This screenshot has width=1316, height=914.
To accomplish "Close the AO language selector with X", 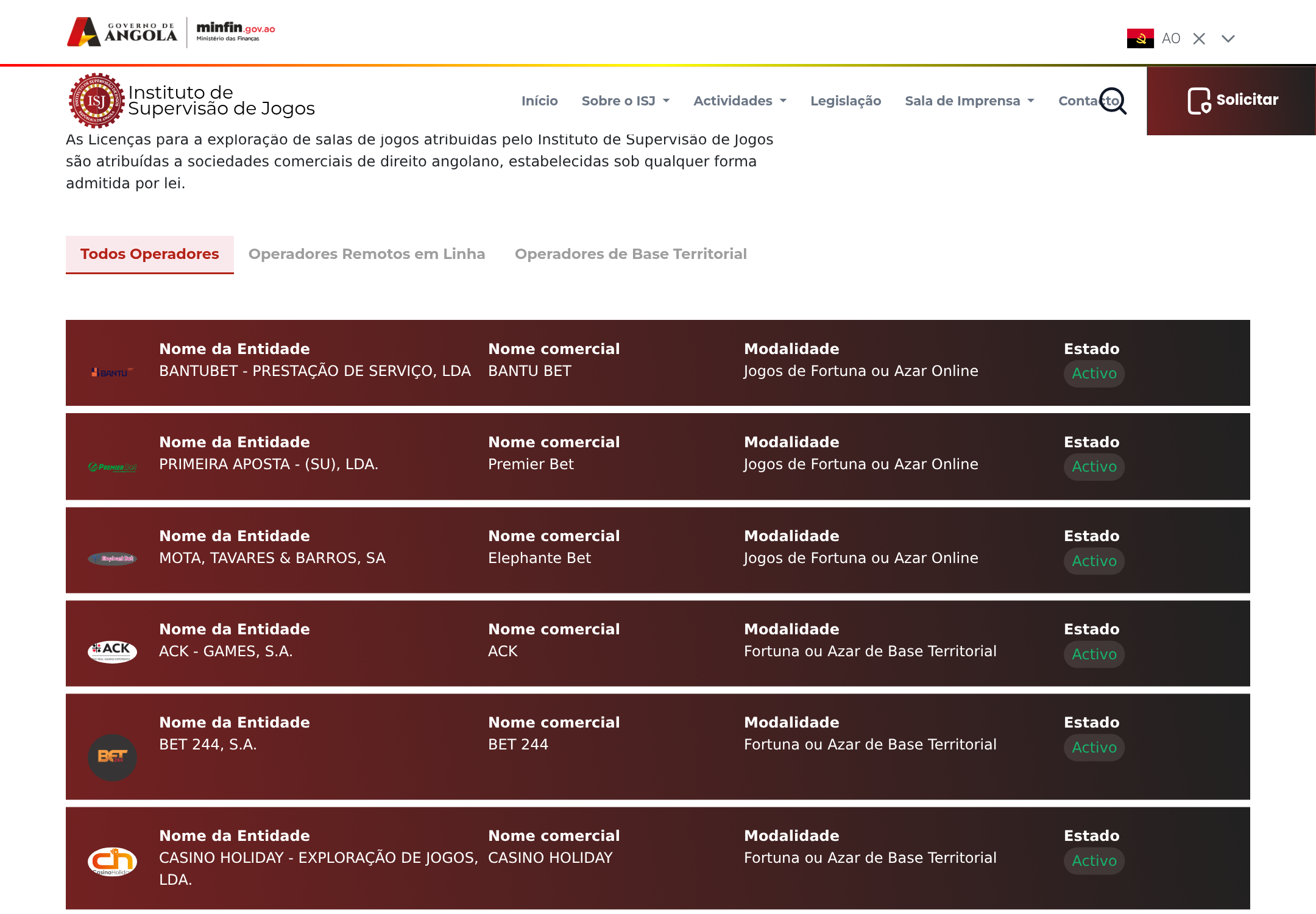I will pos(1199,38).
